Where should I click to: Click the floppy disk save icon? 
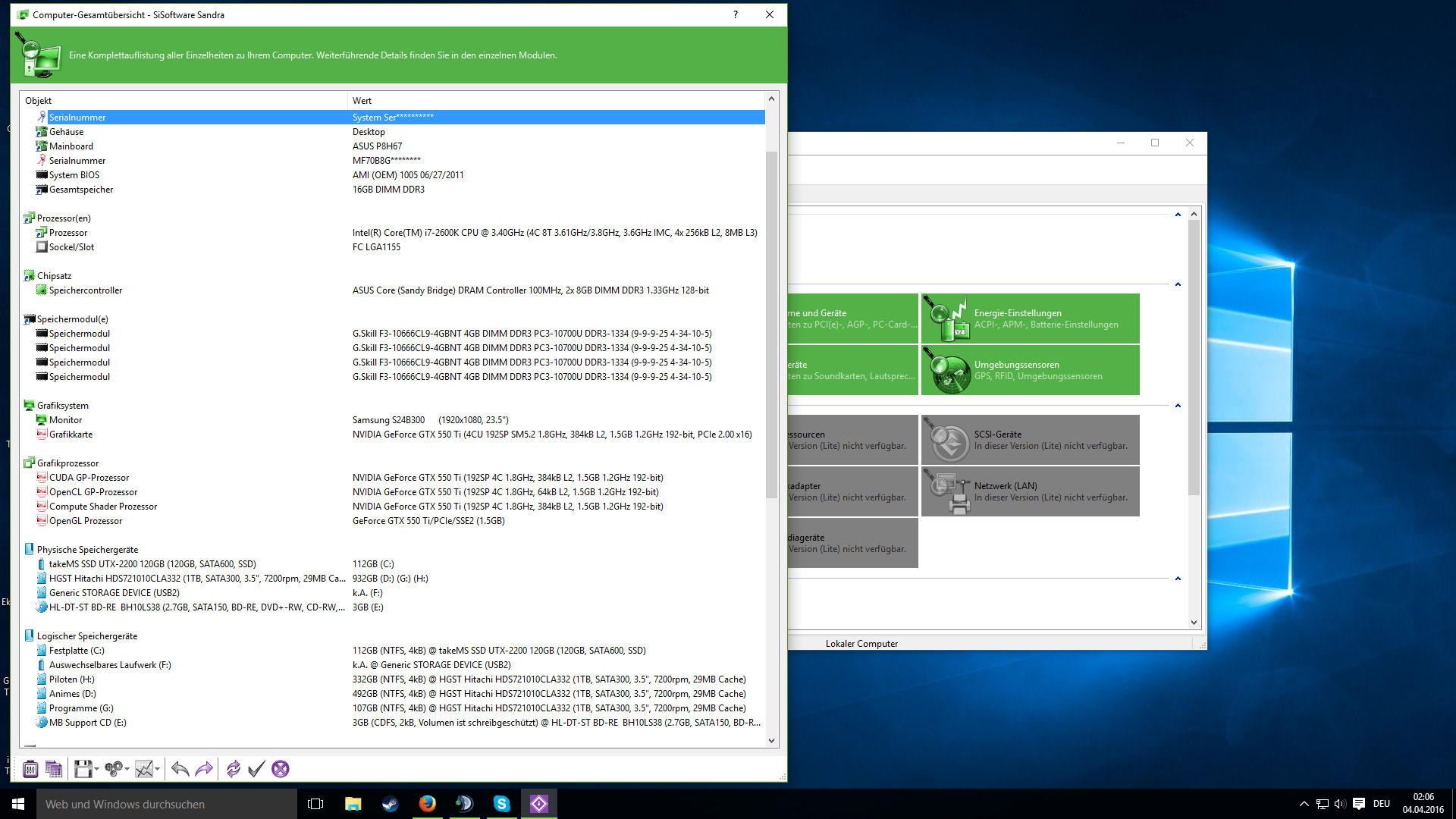(83, 769)
